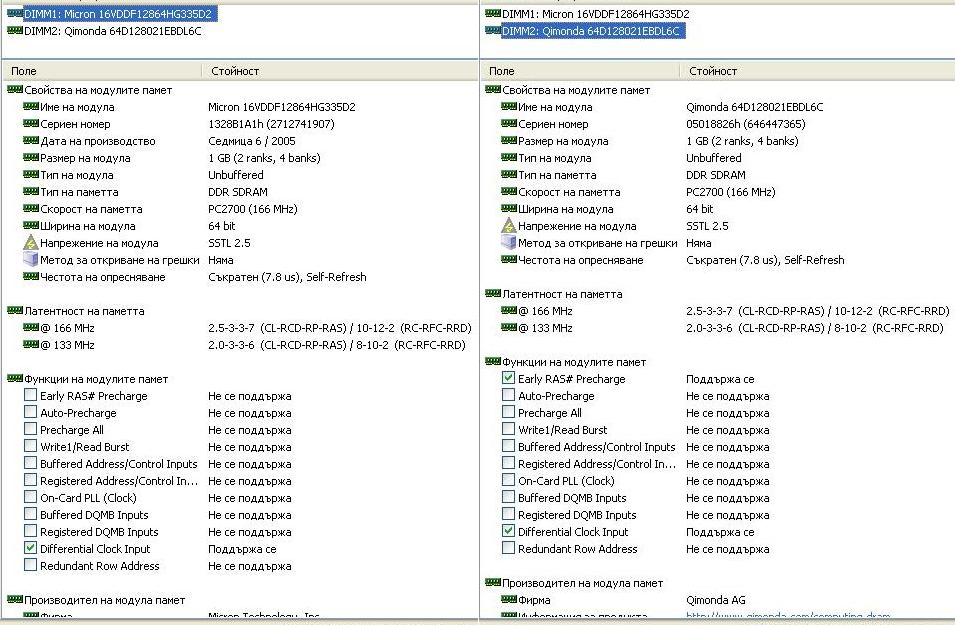Viewport: 962px width, 640px height.
Task: Select value 'Qimonda AG'
Action: (x=715, y=600)
